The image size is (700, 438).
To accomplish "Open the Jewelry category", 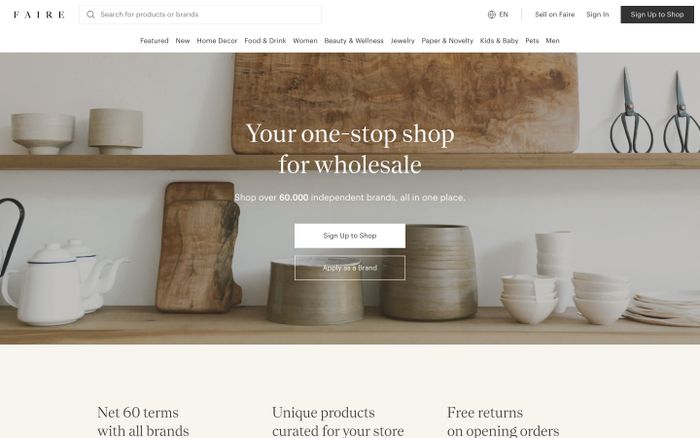I will [x=403, y=41].
